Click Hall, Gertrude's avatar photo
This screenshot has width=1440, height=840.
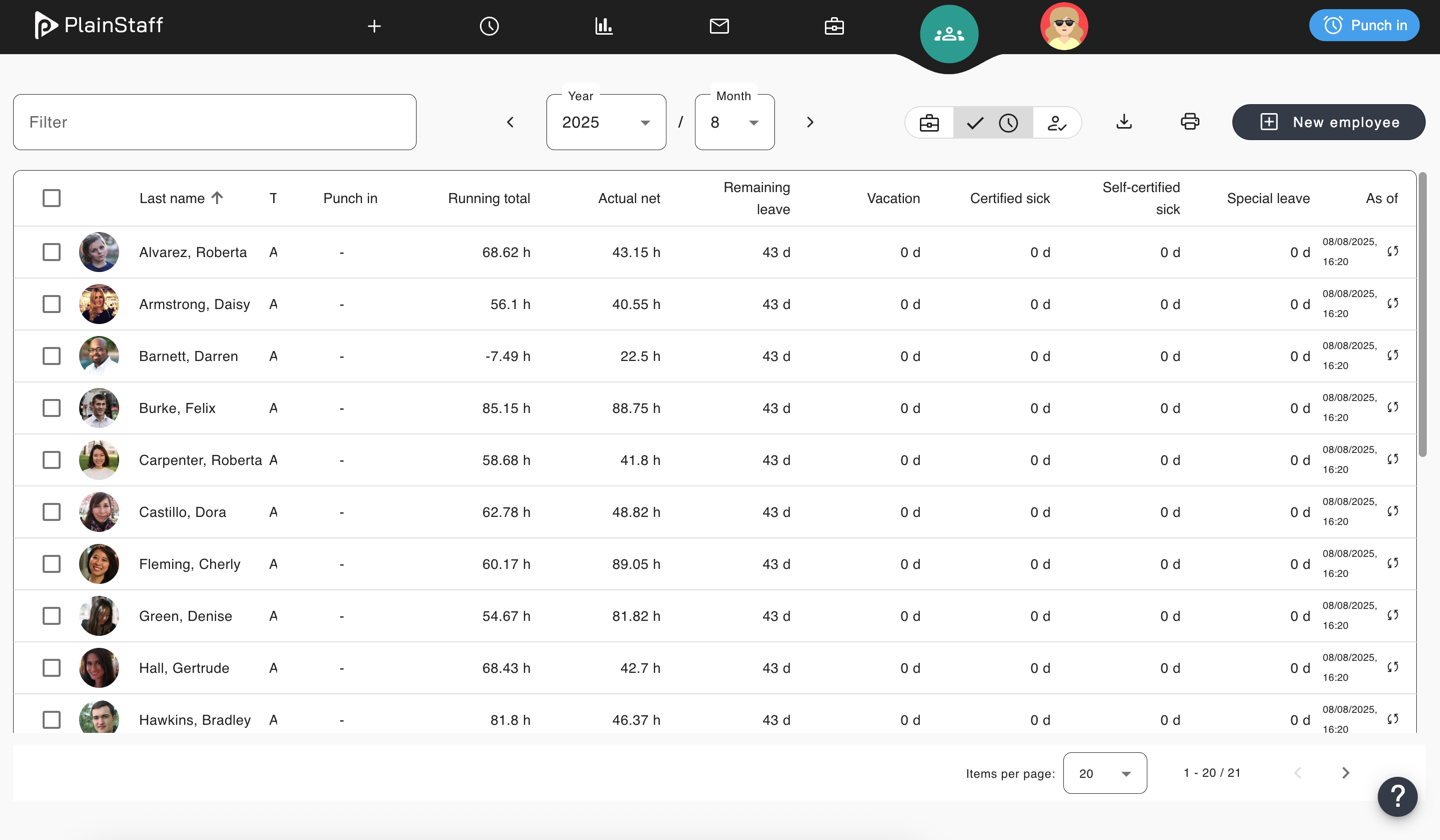point(99,668)
